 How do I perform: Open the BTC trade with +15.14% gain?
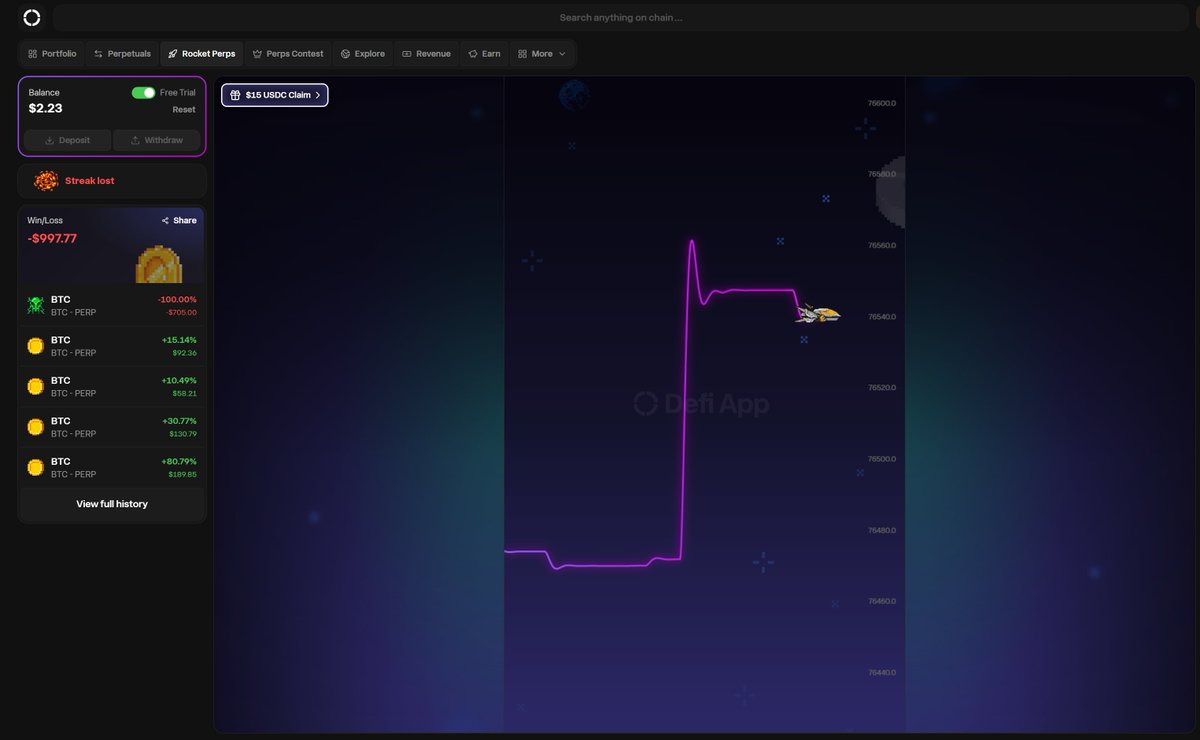pyautogui.click(x=112, y=346)
